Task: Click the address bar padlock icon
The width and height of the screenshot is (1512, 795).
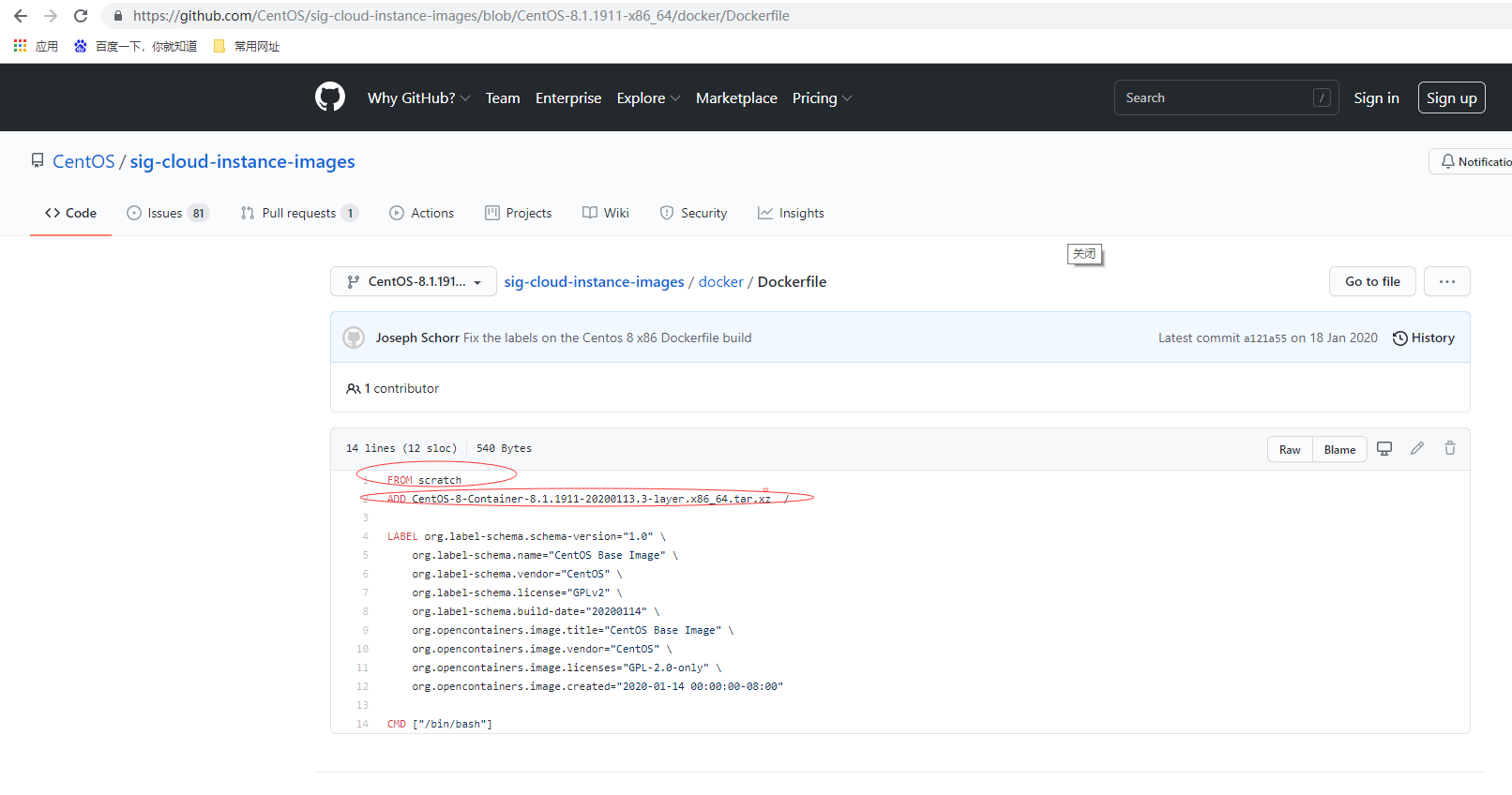Action: tap(118, 16)
